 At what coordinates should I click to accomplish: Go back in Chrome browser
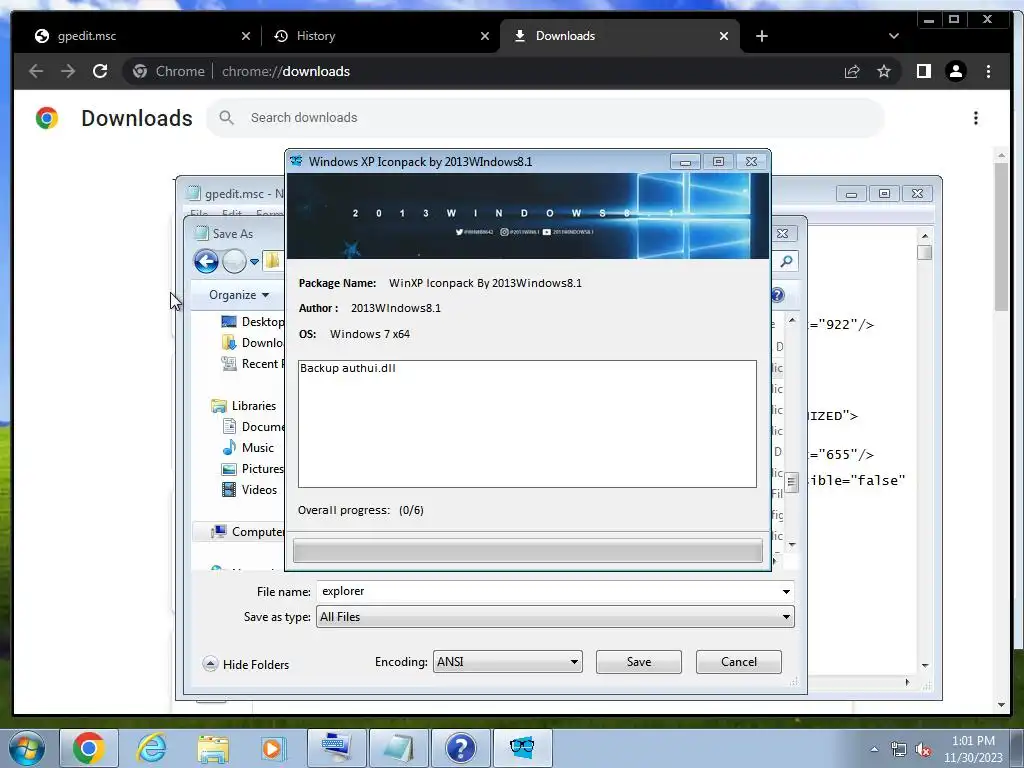pyautogui.click(x=36, y=71)
